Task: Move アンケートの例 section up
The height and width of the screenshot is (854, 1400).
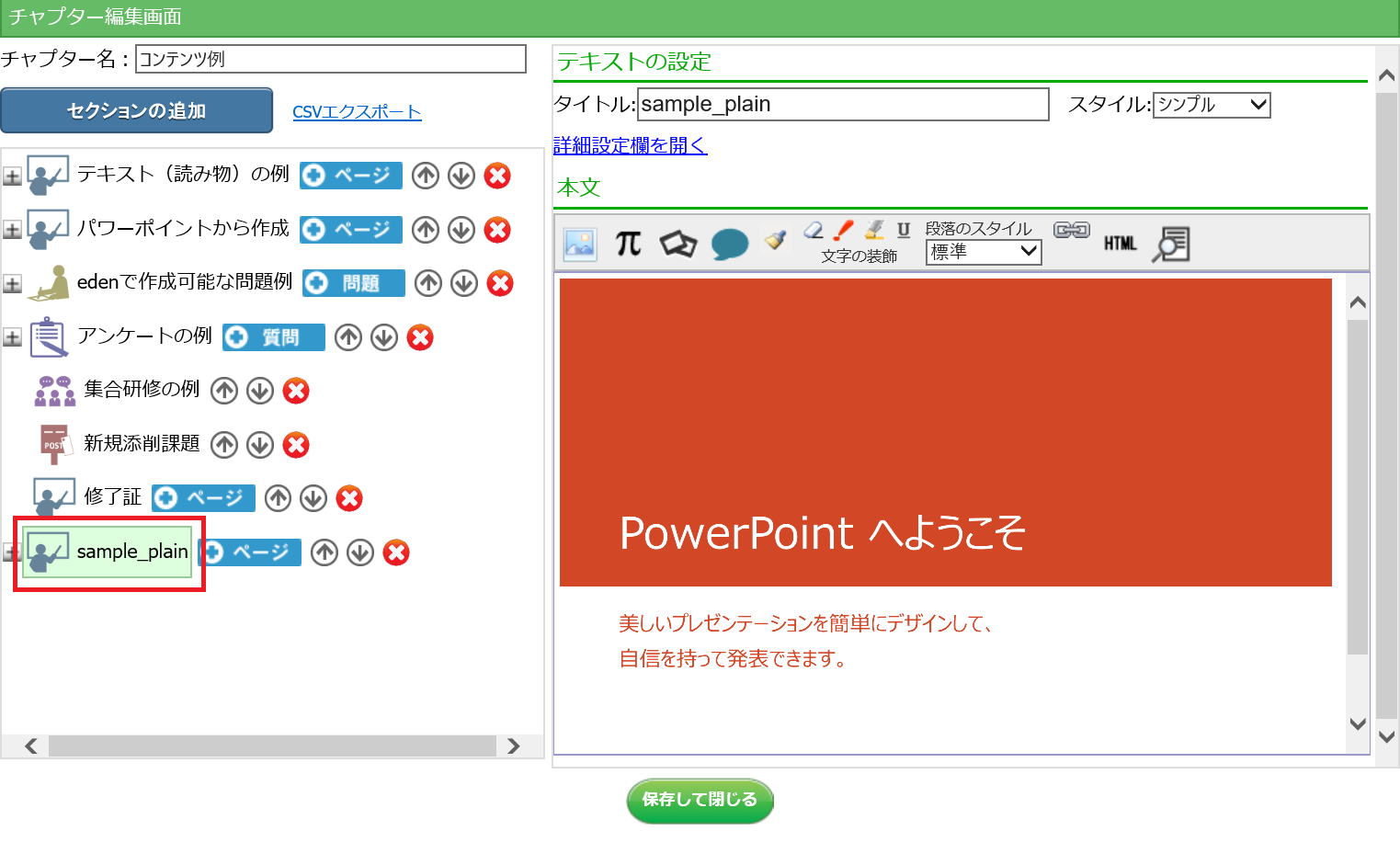Action: (x=348, y=337)
